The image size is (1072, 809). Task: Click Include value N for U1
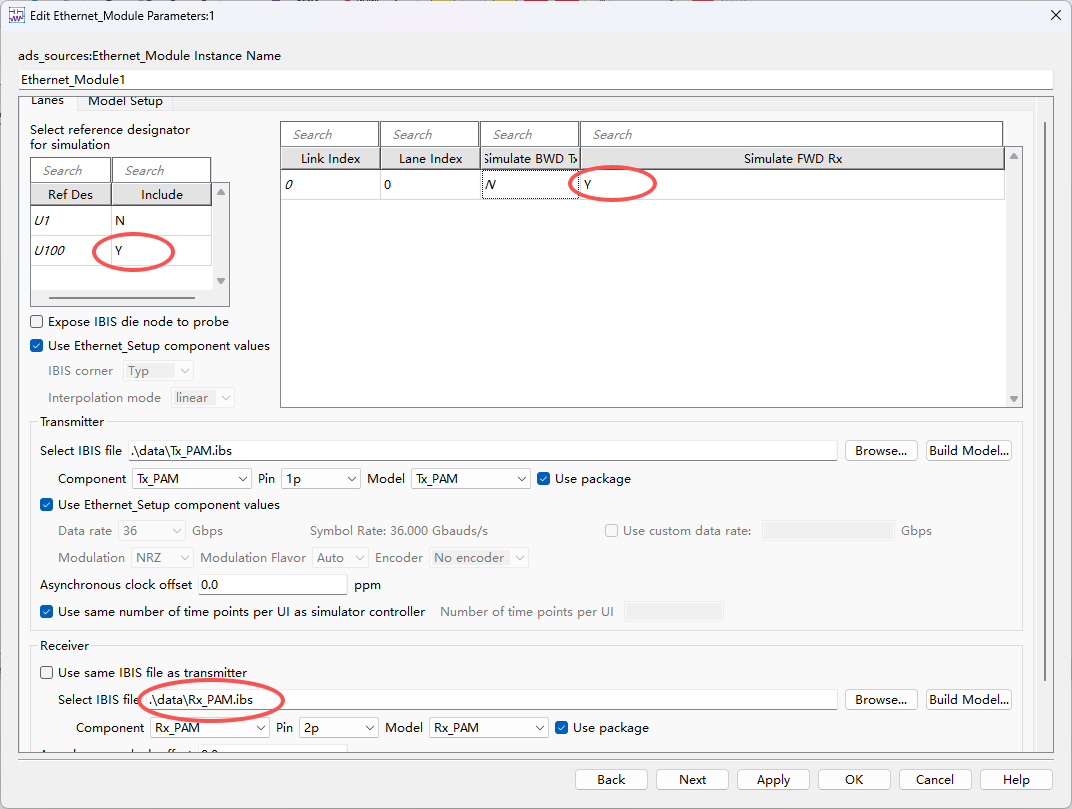click(x=161, y=220)
